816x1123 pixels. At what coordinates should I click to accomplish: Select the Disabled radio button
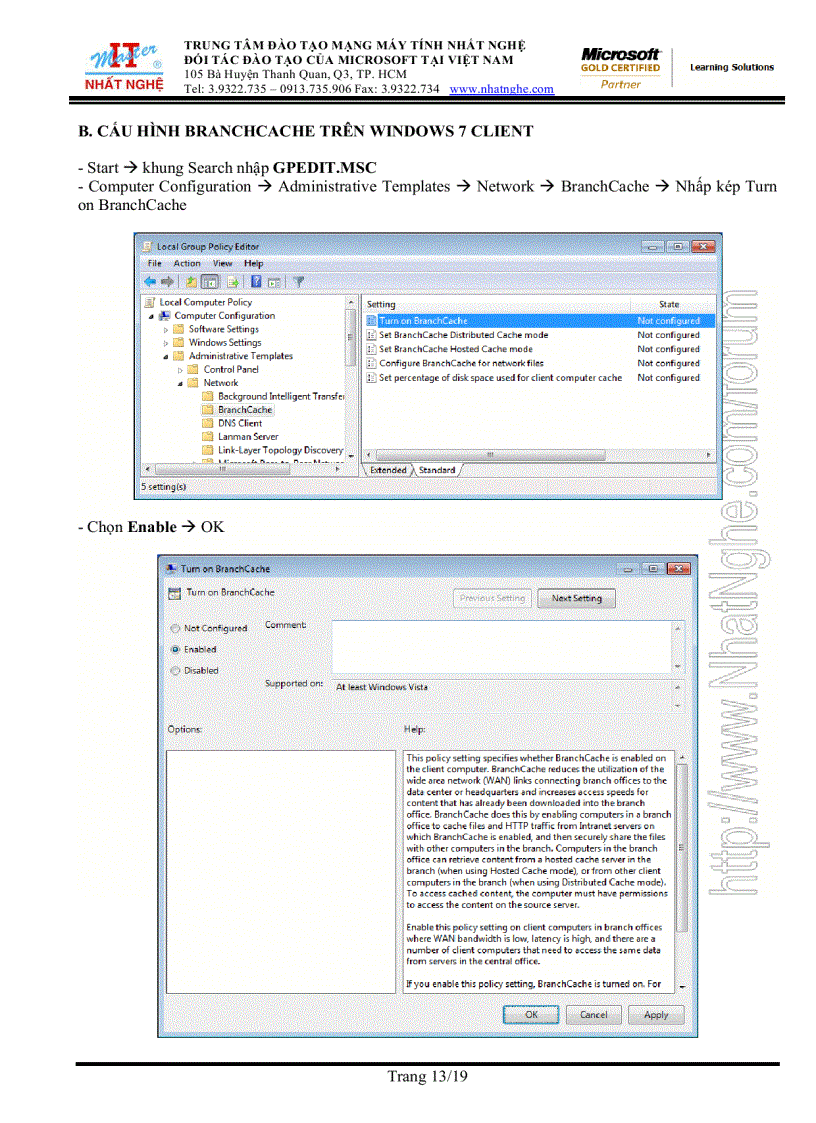tap(177, 670)
